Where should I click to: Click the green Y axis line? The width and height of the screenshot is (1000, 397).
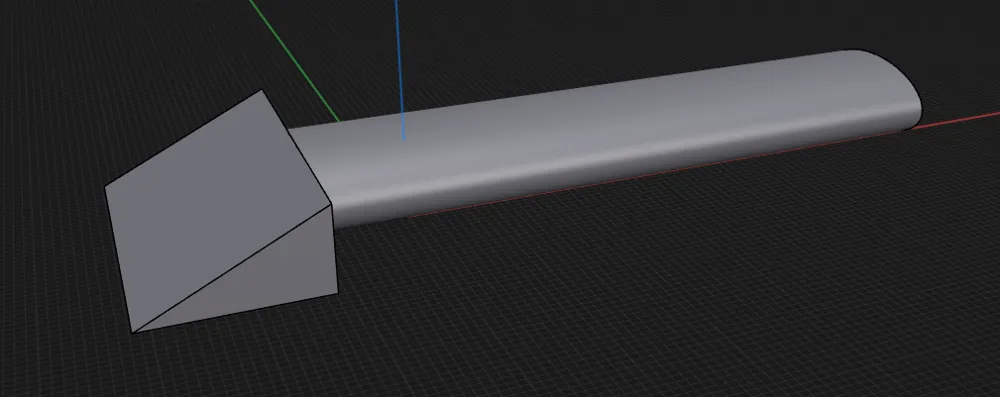(x=293, y=61)
